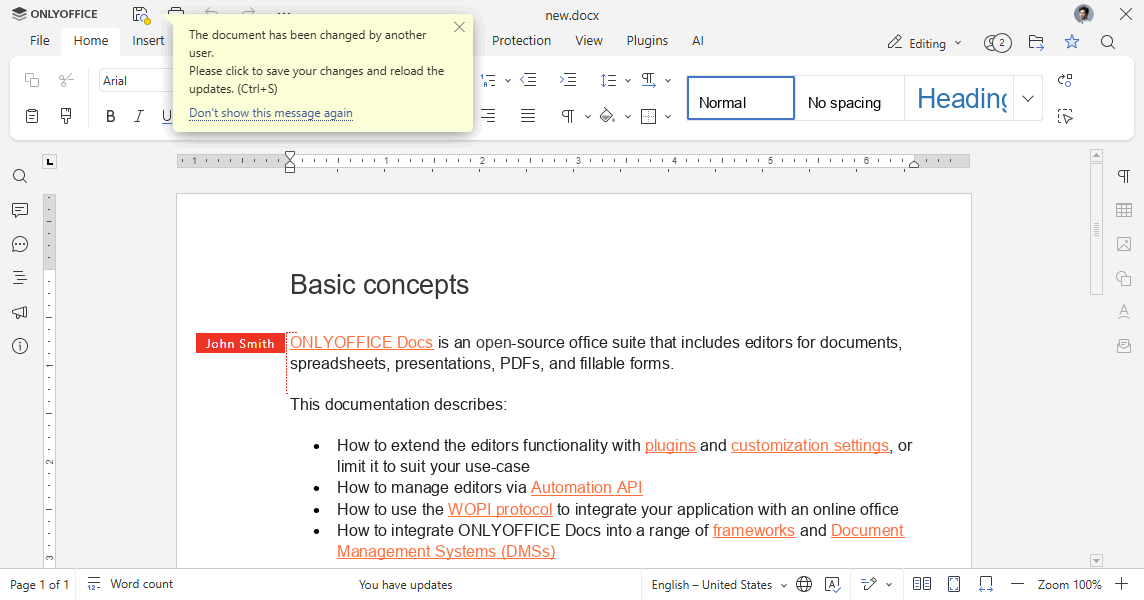This screenshot has width=1144, height=600.
Task: Switch to the Protection tab
Action: (521, 41)
